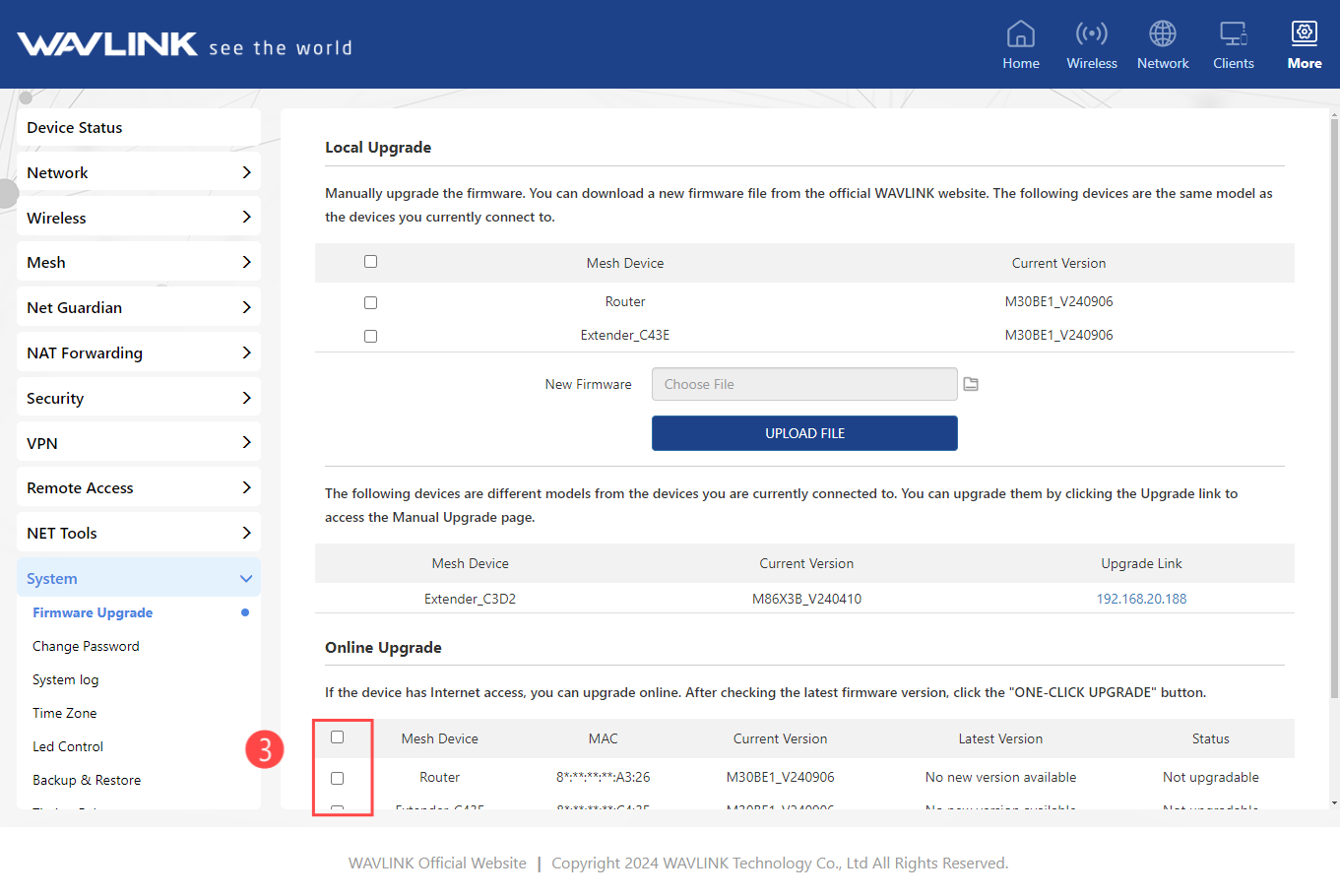Click the More gear icon in header

(1304, 34)
